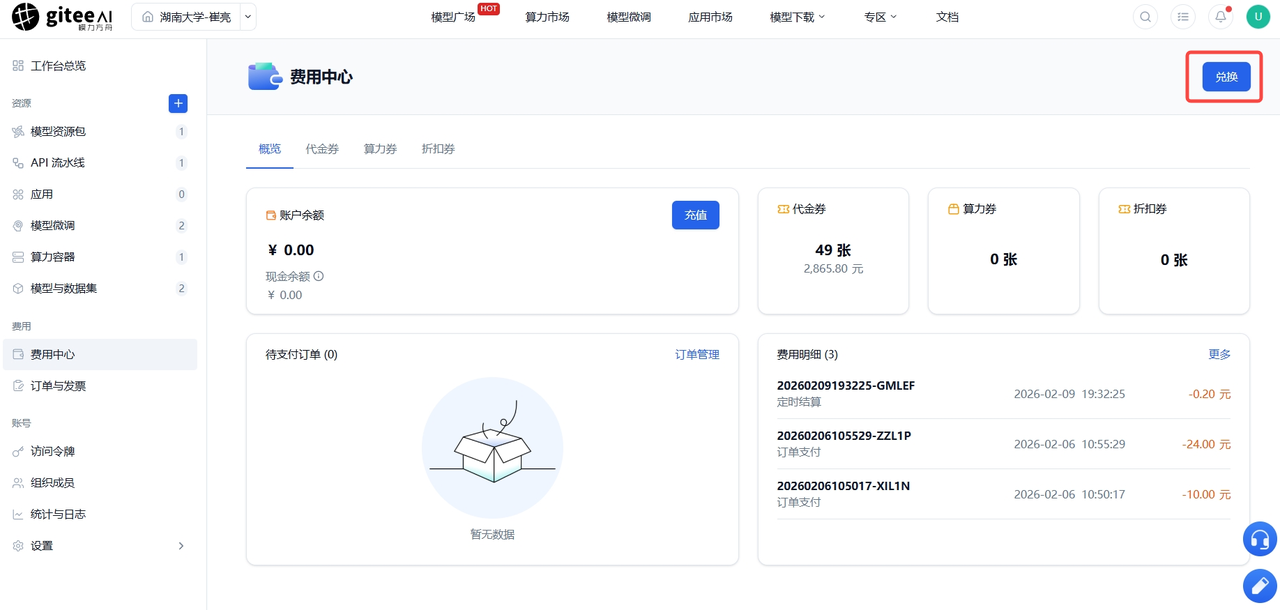Expand the 设置 chevron in sidebar
Screen dimensions: 1280x610
[181, 546]
